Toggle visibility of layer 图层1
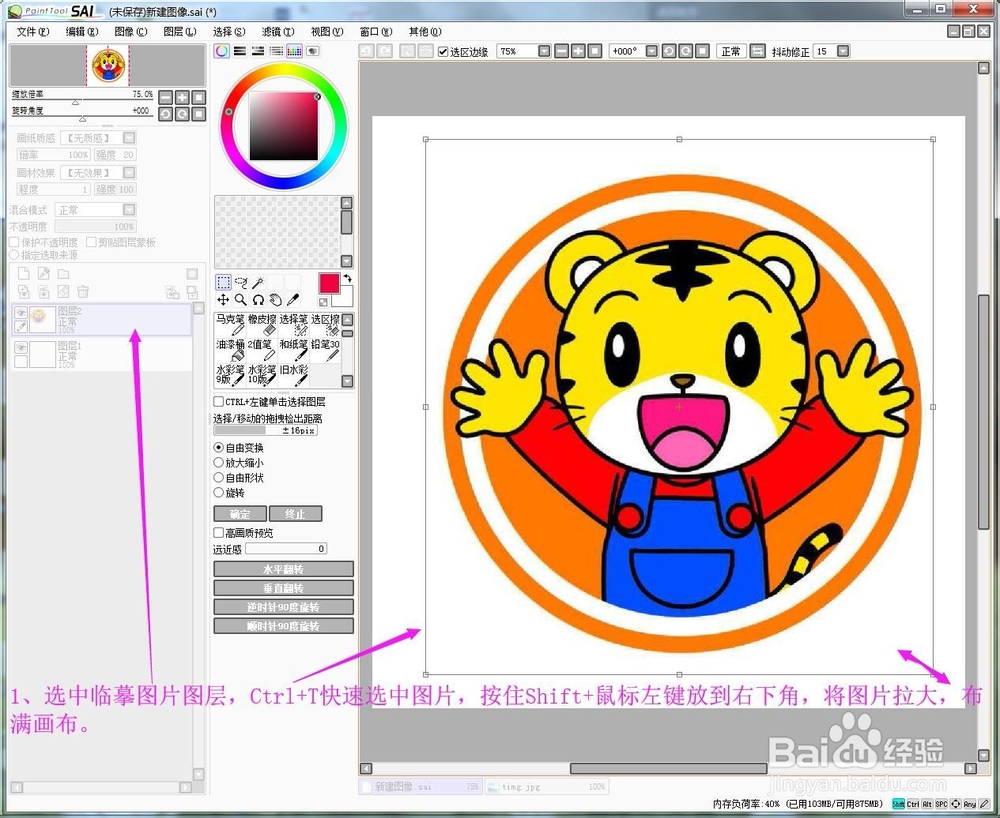1000x818 pixels. click(21, 347)
